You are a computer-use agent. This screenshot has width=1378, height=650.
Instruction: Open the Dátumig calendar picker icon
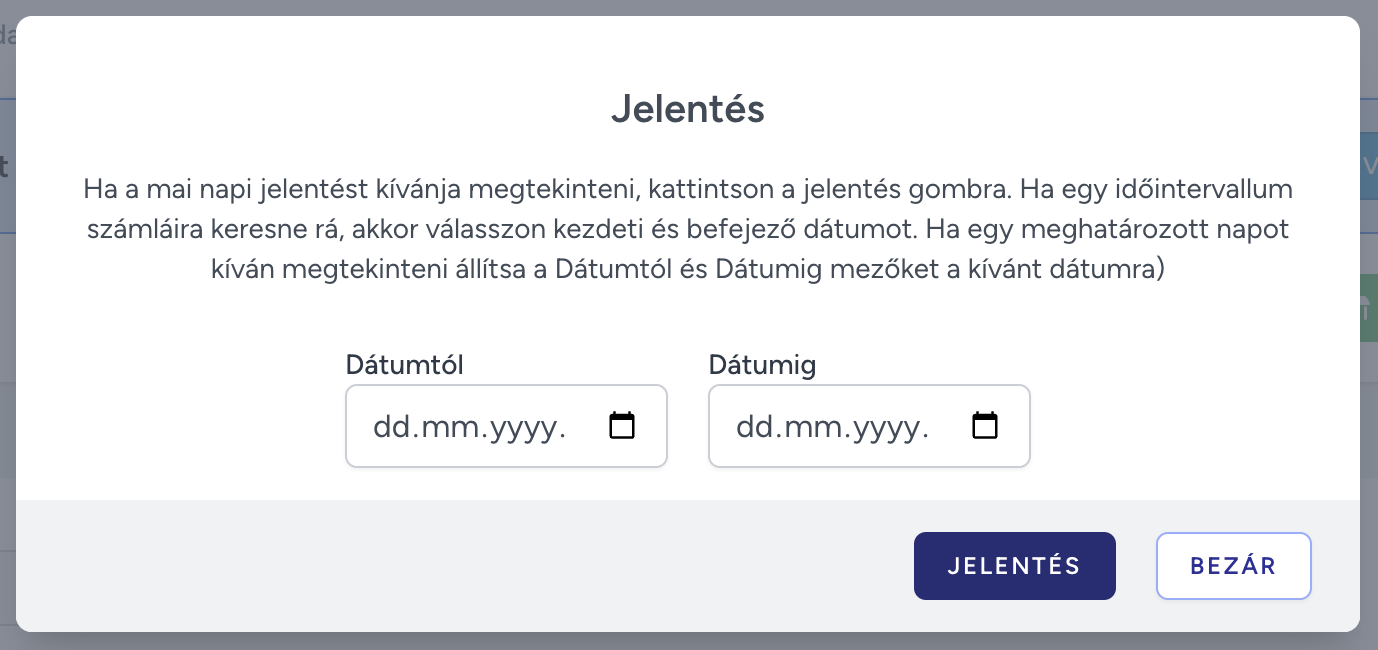(x=985, y=426)
